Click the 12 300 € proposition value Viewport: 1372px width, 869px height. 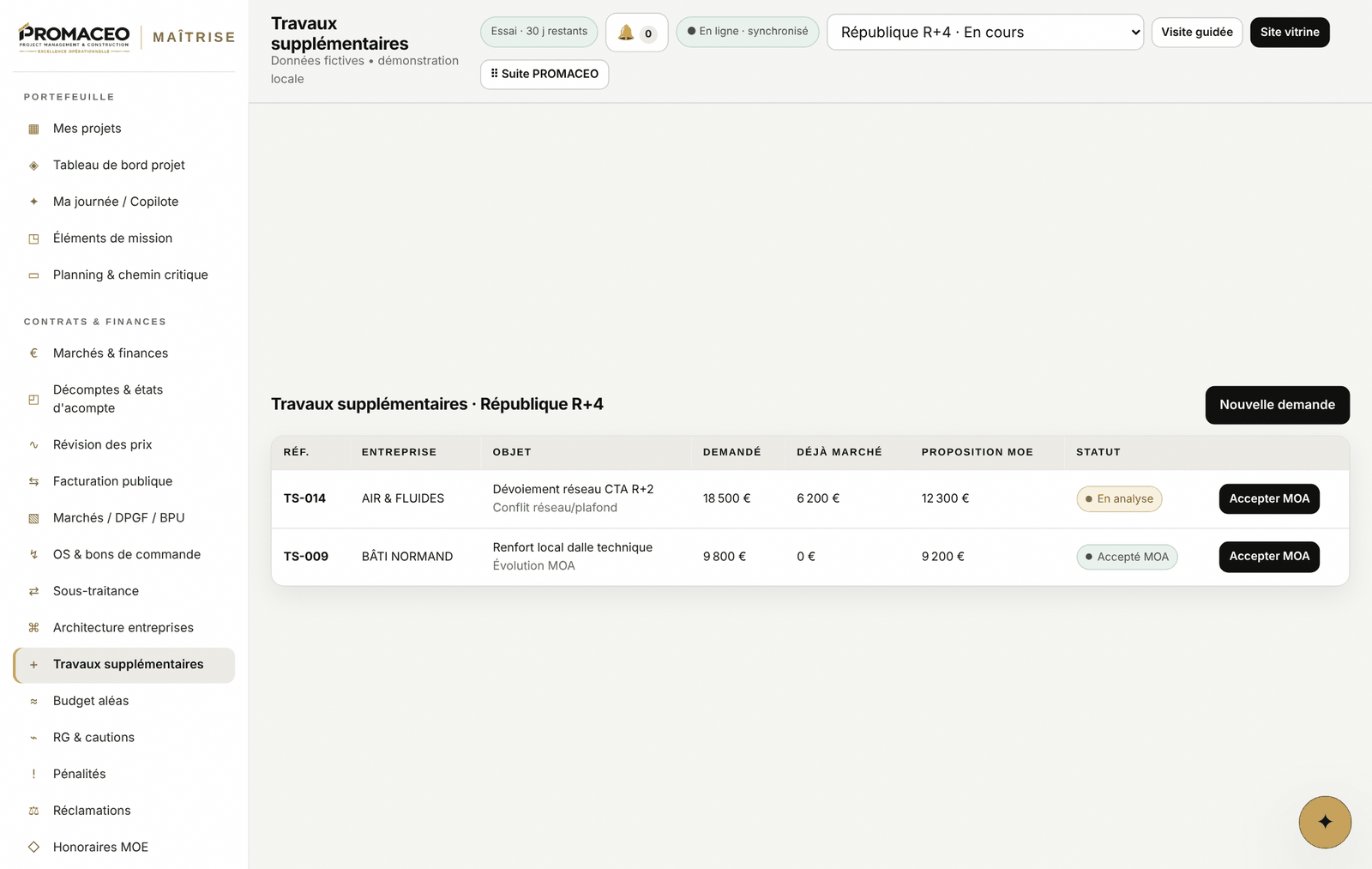tap(945, 498)
